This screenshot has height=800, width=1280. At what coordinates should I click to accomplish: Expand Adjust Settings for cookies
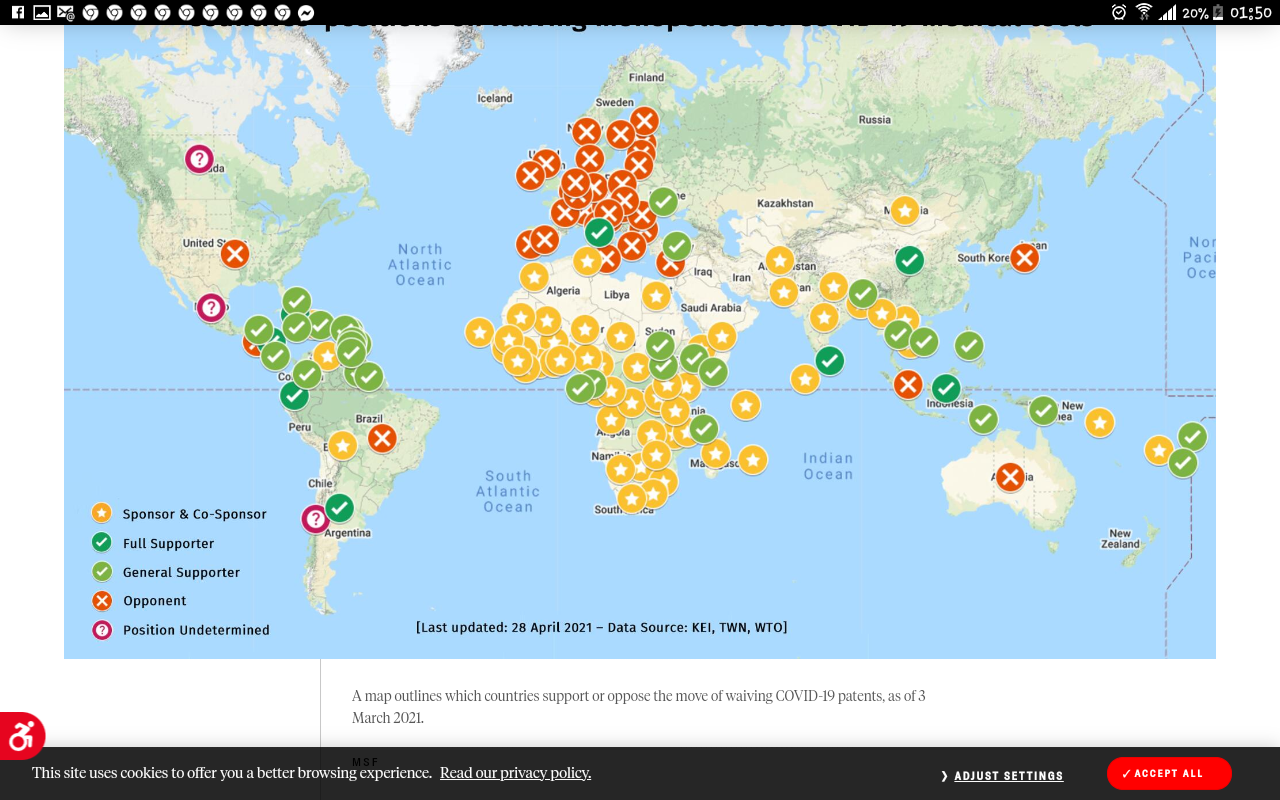(x=1002, y=776)
